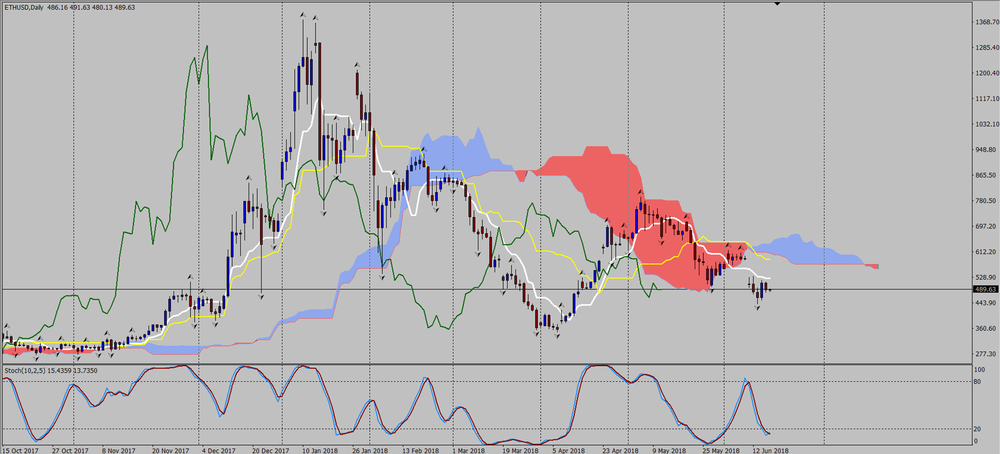Click the 10 Jan 2018 date label

pos(321,450)
